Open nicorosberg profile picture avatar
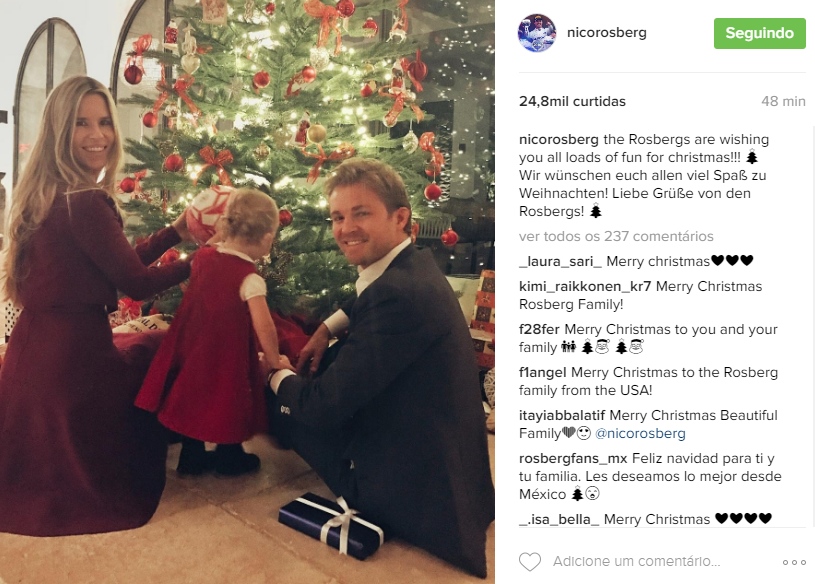 point(537,33)
